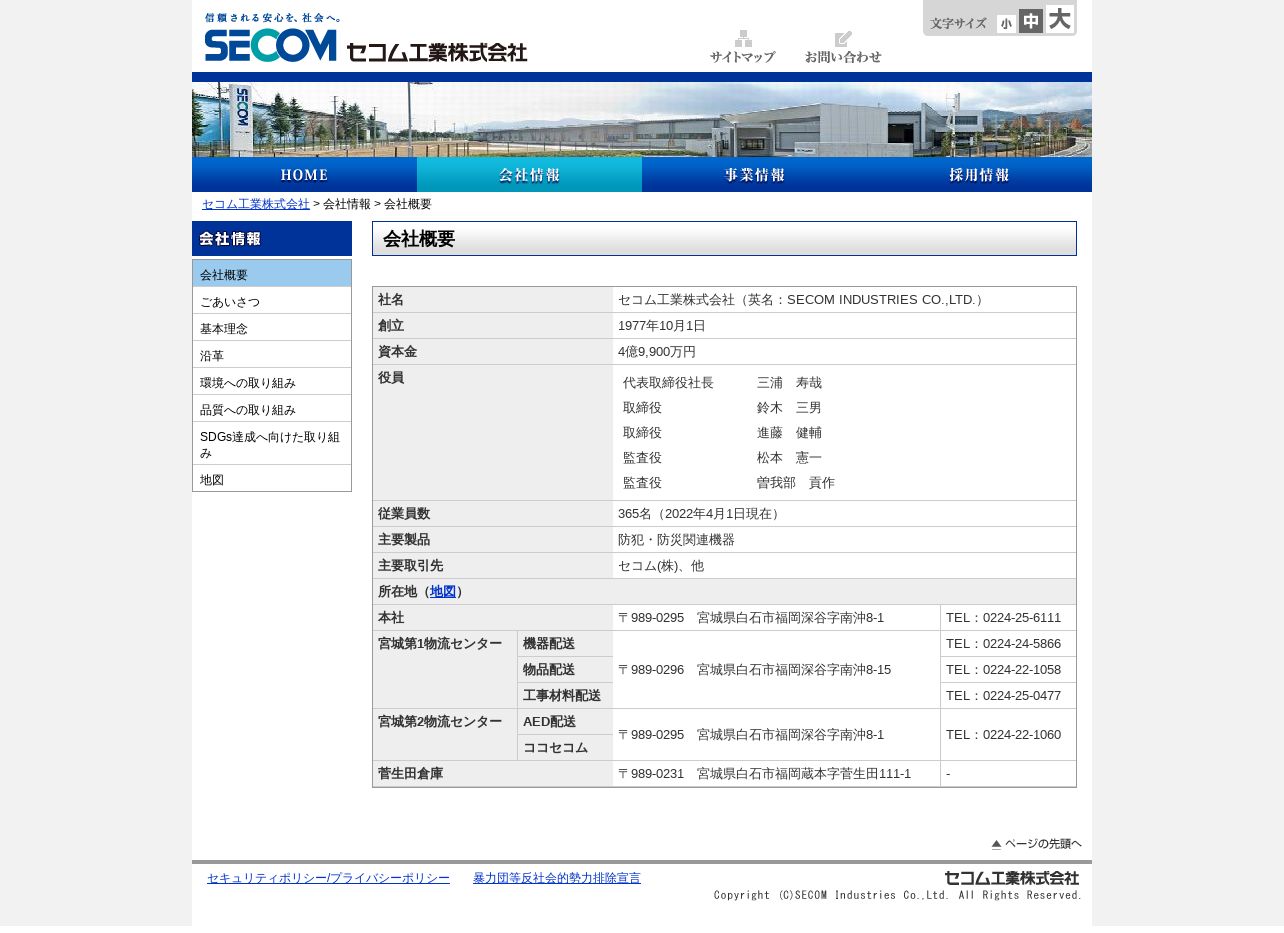1284x933 pixels.
Task: Open 暴力団等反社会的勢力排除宣言 footer link
Action: click(557, 878)
